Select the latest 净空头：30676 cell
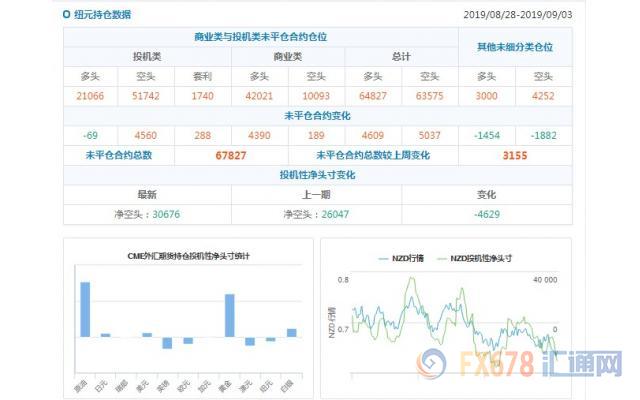 click(147, 214)
